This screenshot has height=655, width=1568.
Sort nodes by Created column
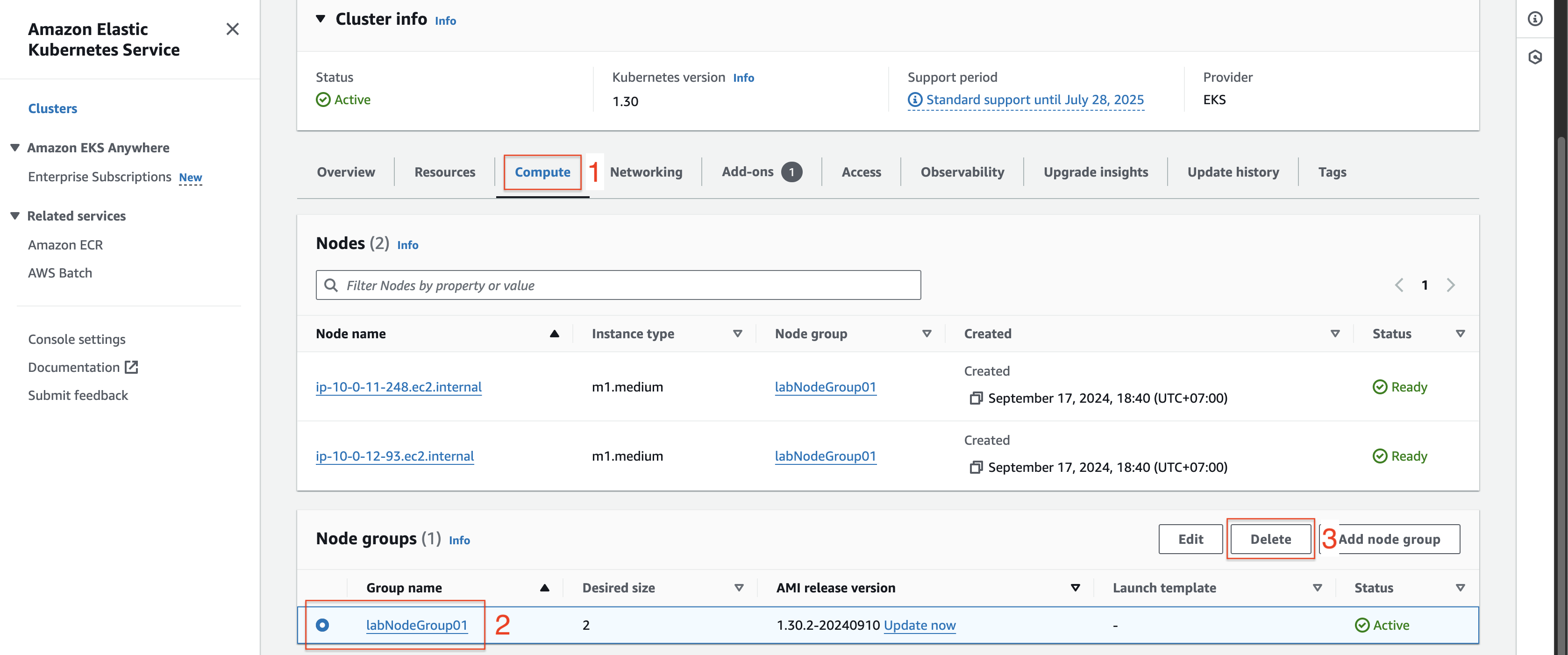pos(1335,334)
